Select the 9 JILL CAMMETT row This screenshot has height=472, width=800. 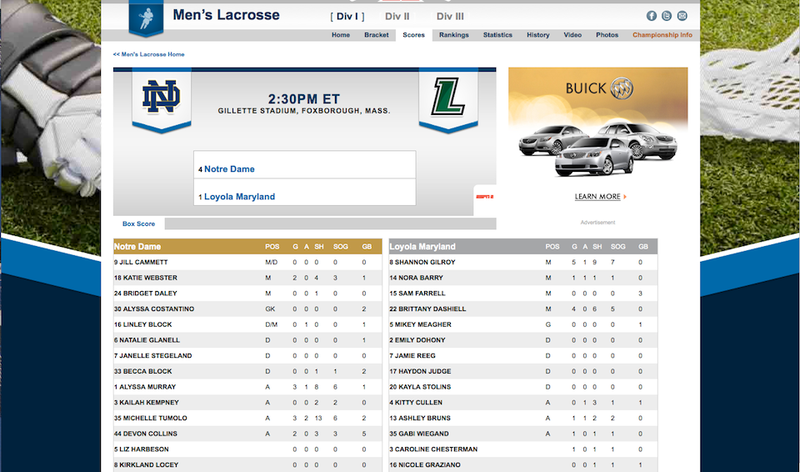click(x=247, y=262)
